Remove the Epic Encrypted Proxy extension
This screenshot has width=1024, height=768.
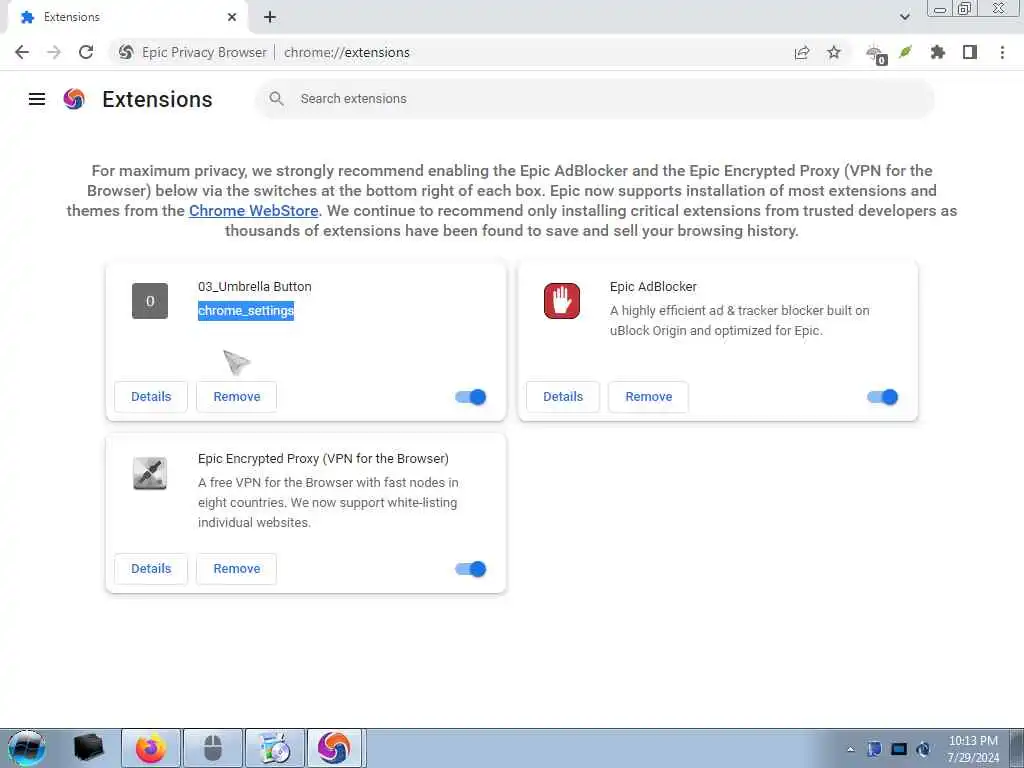click(236, 569)
